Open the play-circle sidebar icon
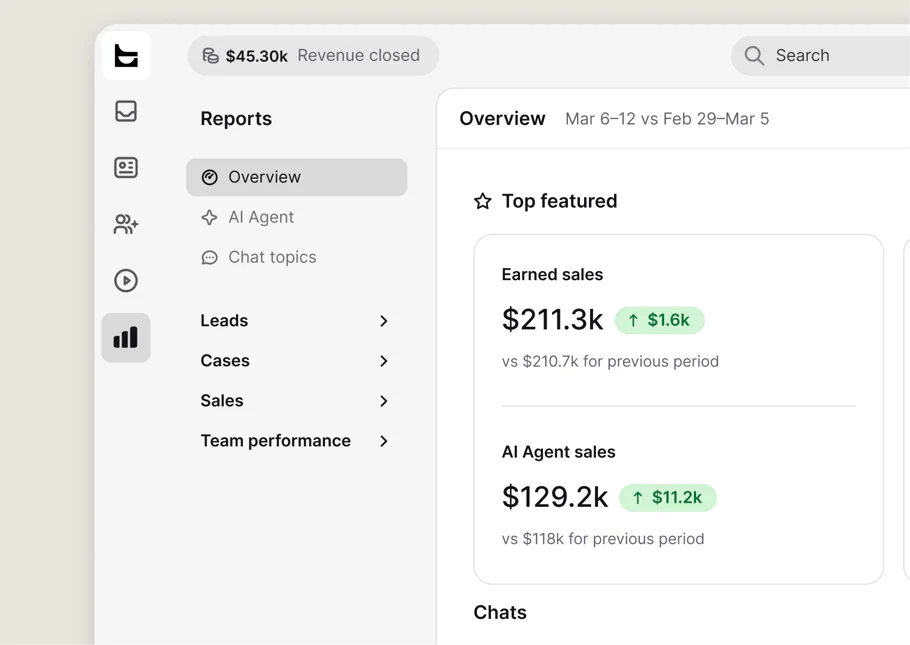 point(126,280)
